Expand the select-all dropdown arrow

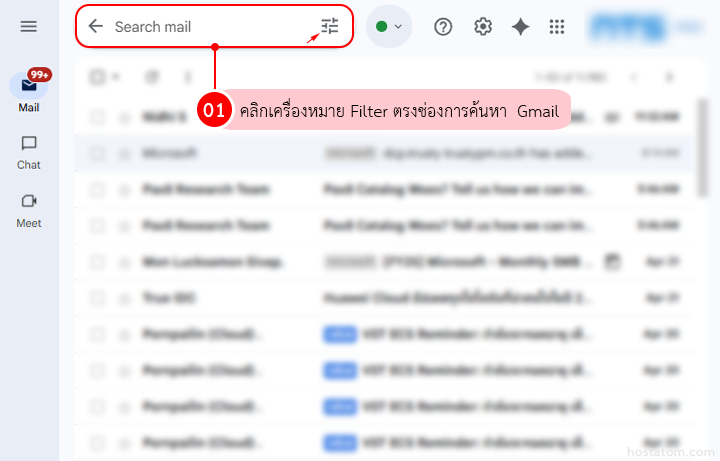click(116, 77)
